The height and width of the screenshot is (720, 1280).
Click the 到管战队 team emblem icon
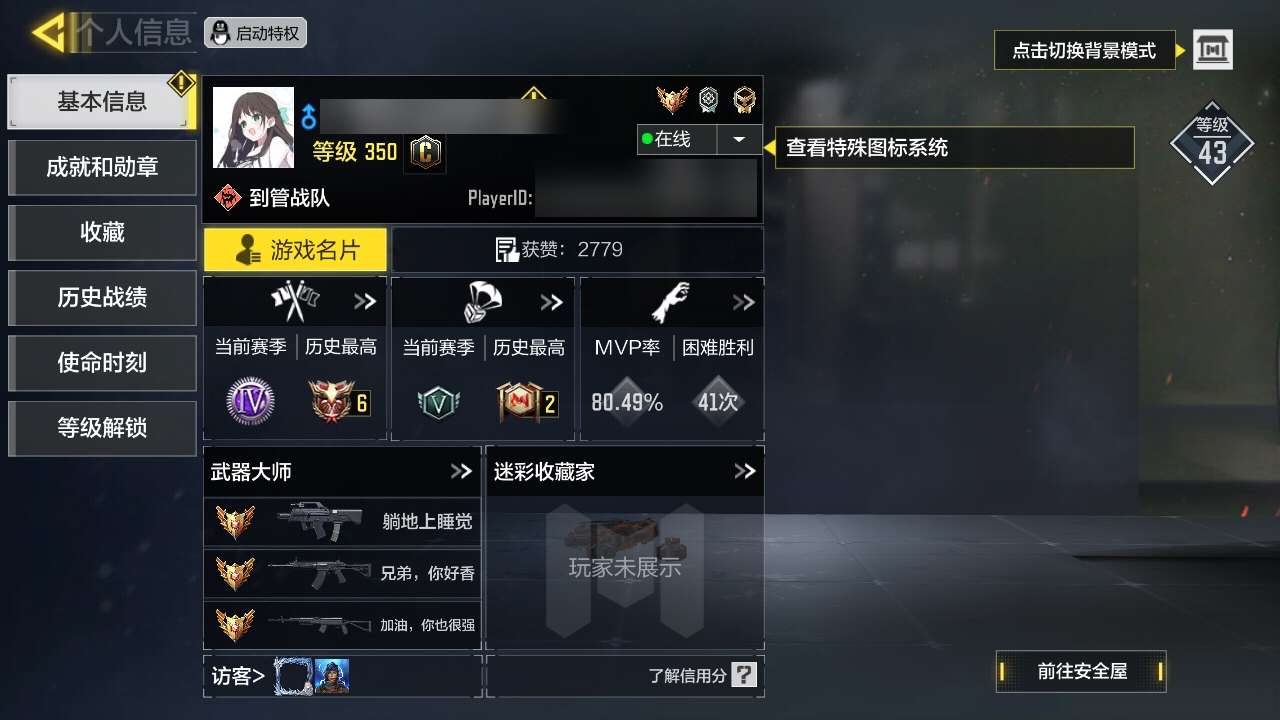pyautogui.click(x=228, y=198)
